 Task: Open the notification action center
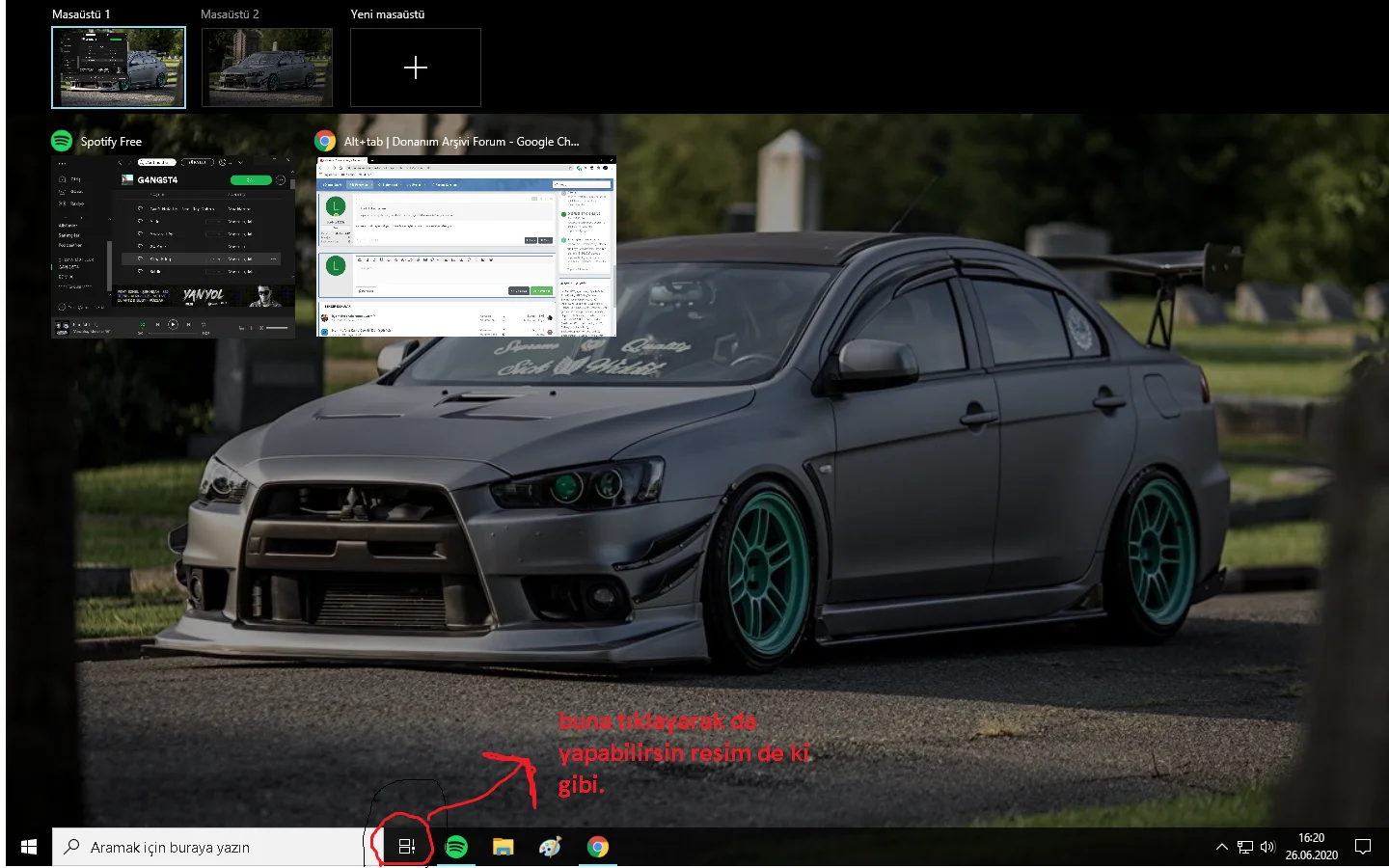(x=1363, y=847)
